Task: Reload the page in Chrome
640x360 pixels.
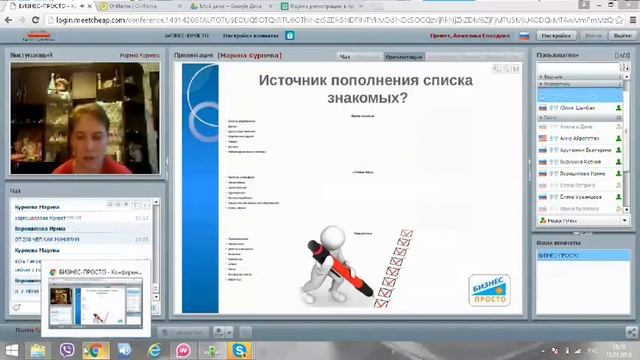Action: click(36, 20)
